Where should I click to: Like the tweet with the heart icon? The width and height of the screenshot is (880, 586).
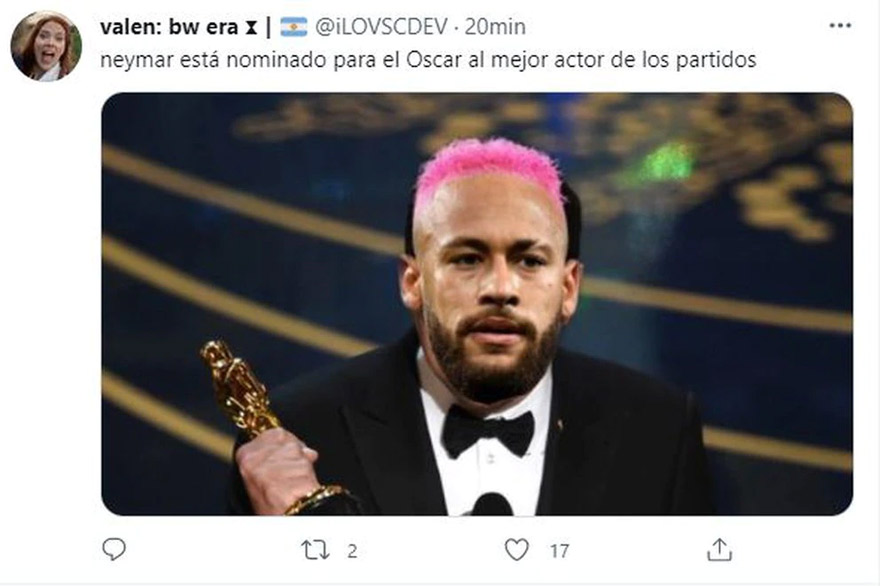pos(516,550)
